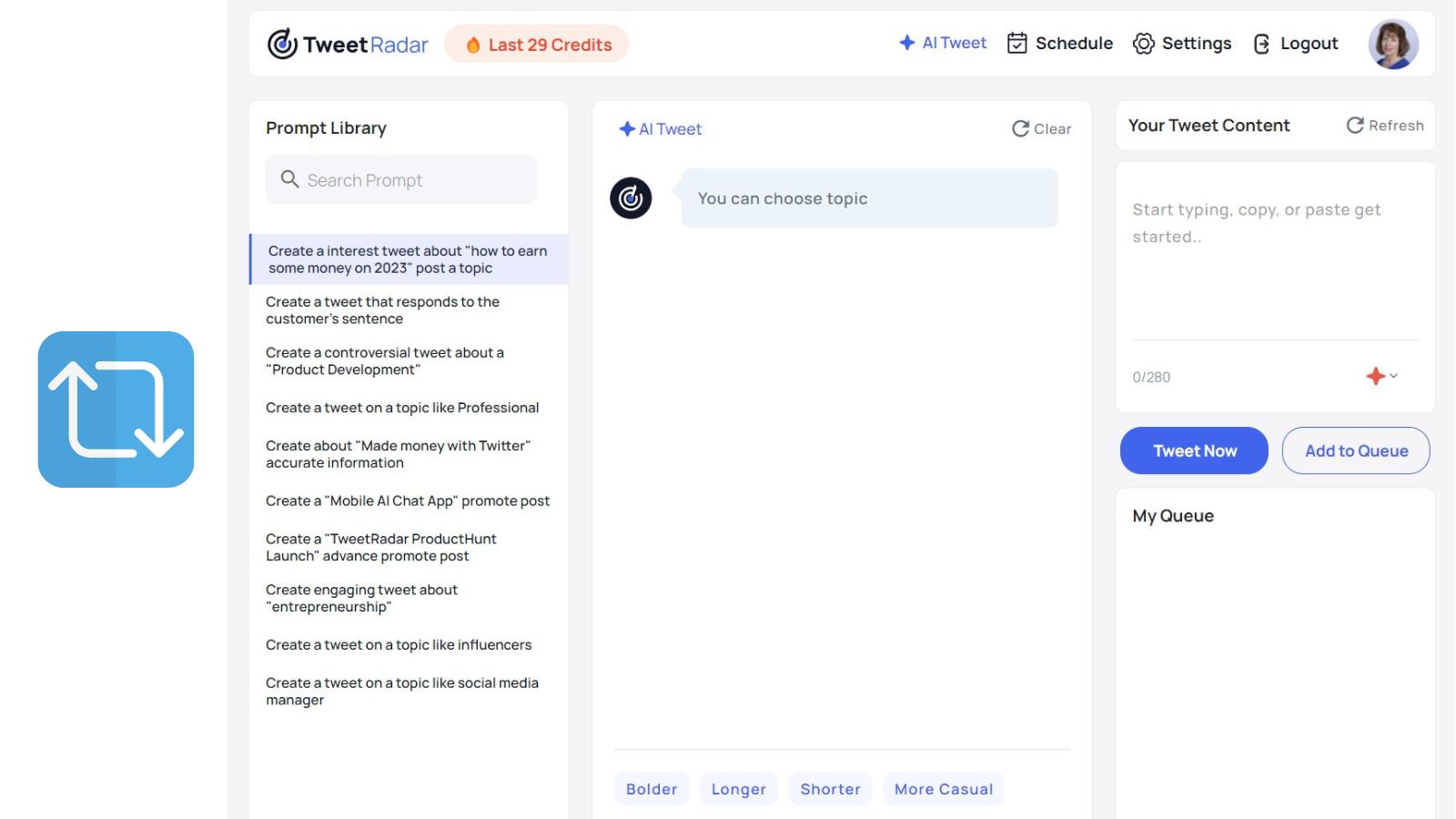This screenshot has height=819, width=1456.
Task: Clear the AI Tweet conversation
Action: 1042,129
